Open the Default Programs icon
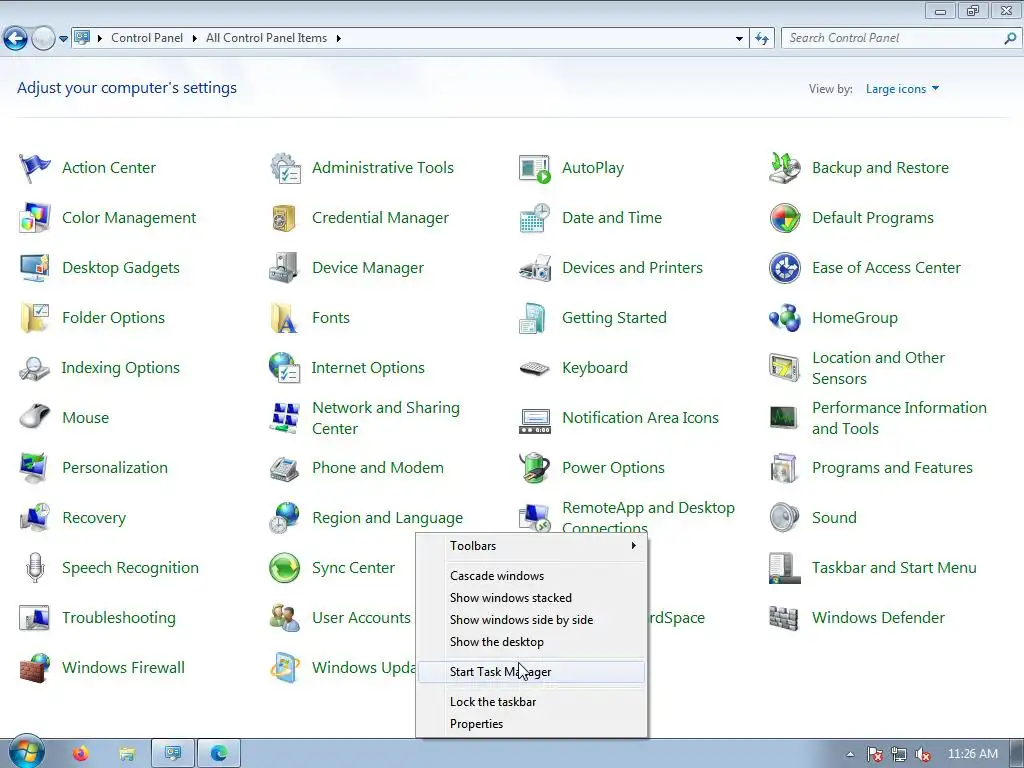Viewport: 1024px width, 768px height. 784,218
